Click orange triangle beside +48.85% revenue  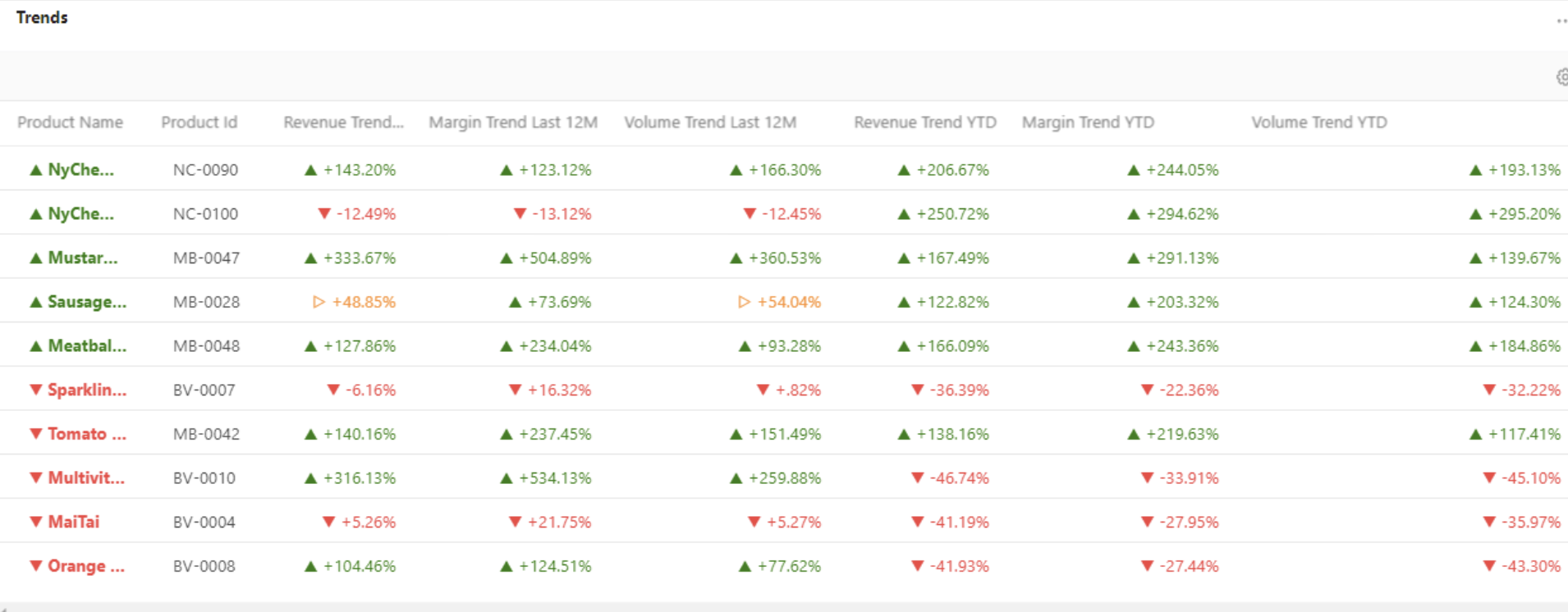(319, 302)
